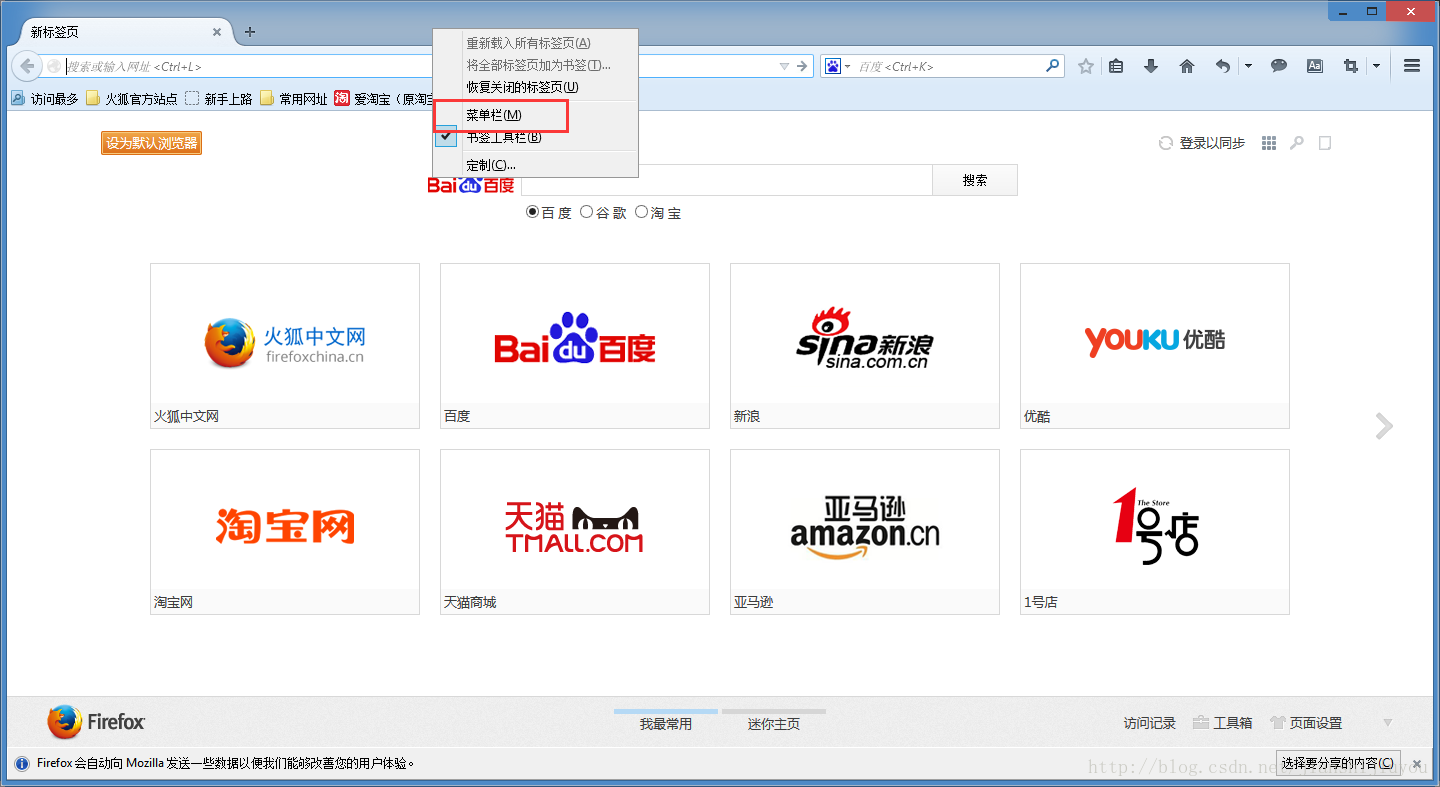Dismiss the Mozilla data notification bar
This screenshot has height=787, width=1440.
[x=1417, y=763]
